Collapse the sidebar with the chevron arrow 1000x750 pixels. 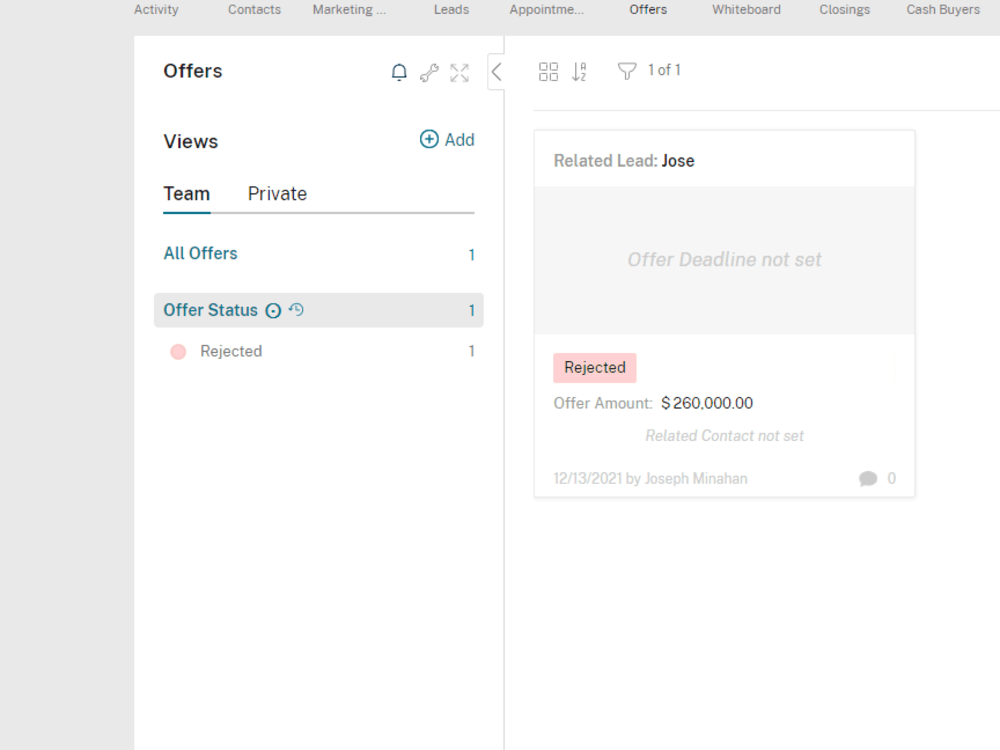[497, 72]
